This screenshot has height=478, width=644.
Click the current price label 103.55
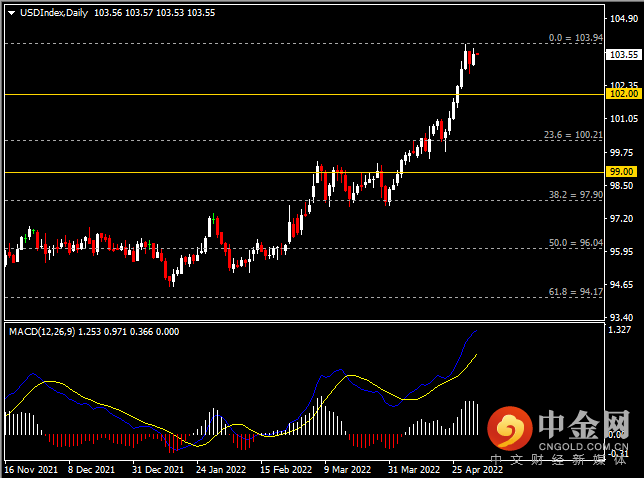tap(623, 55)
